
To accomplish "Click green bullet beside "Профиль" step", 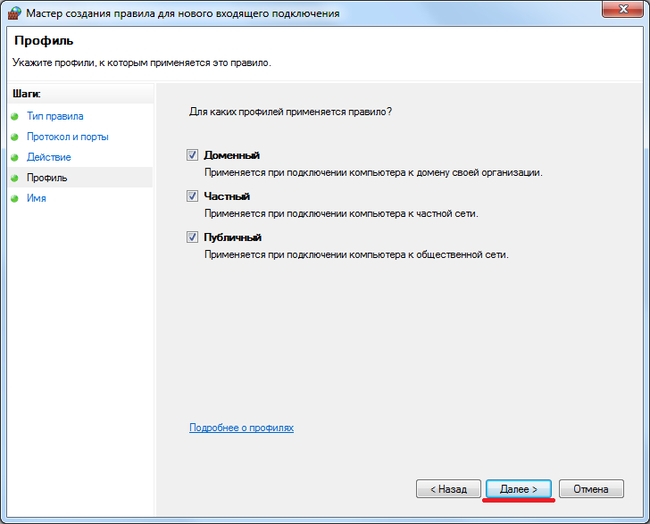I will 15,178.
